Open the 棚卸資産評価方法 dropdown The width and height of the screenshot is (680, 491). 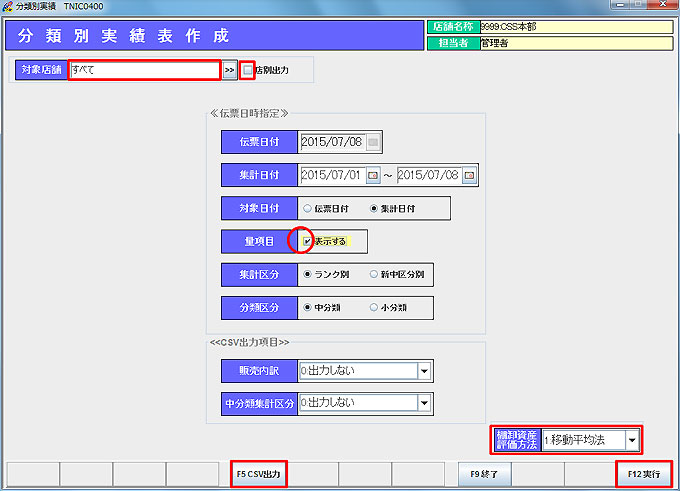pyautogui.click(x=632, y=440)
